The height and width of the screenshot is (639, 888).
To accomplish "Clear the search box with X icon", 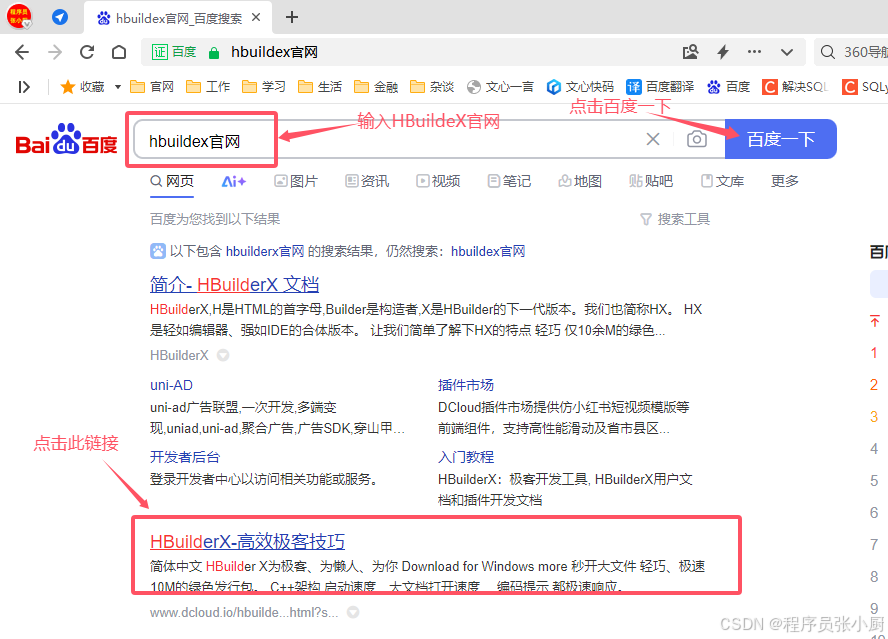I will click(x=653, y=139).
